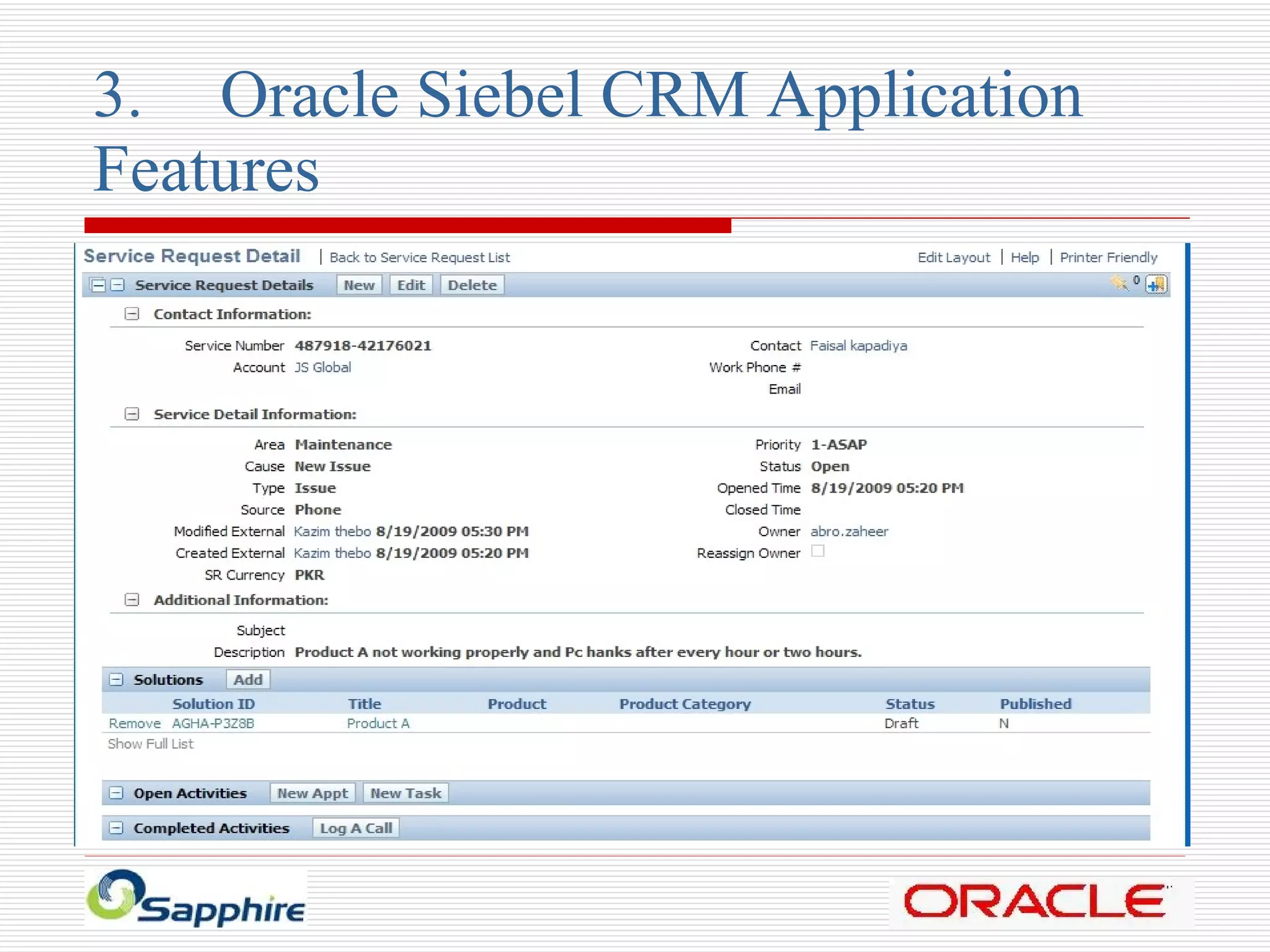The height and width of the screenshot is (952, 1270).
Task: Collapse the Additional Information section
Action: [131, 599]
